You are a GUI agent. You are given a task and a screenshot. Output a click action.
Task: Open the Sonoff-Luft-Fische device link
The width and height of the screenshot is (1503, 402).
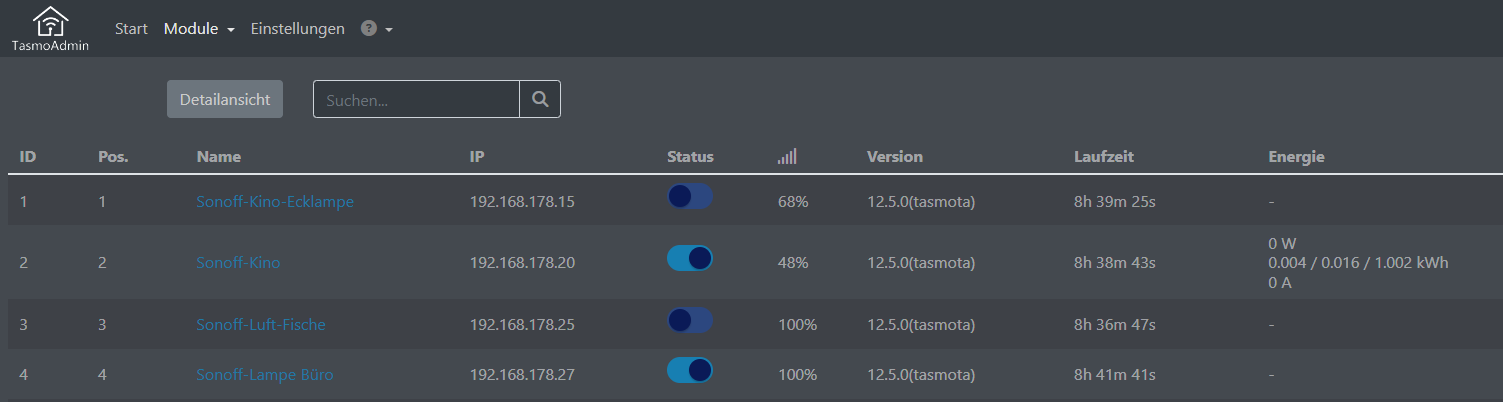point(261,324)
